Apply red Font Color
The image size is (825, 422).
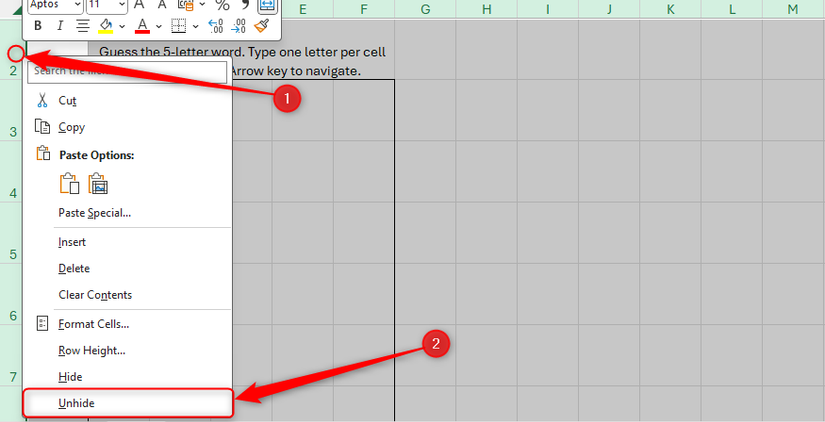coord(142,25)
